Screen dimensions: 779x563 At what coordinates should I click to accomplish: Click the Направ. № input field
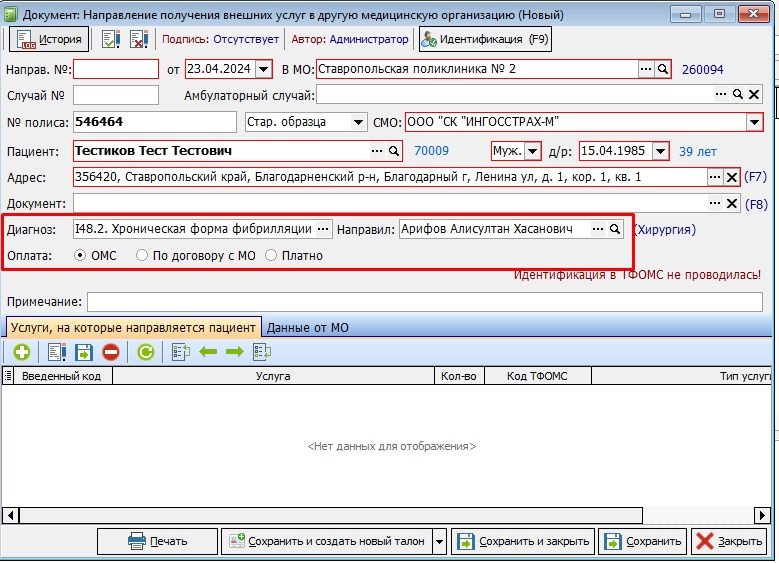point(116,69)
